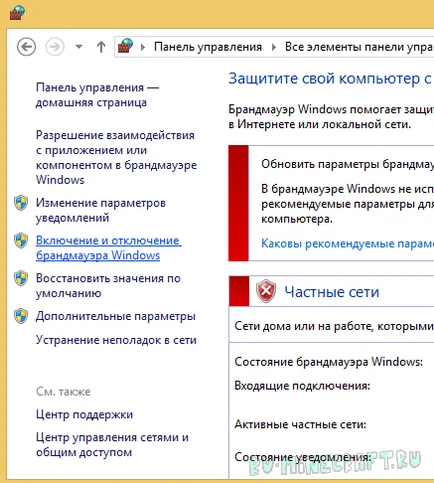Open Изменение параметров уведомлений link
Screen dimensions: 434x483
101,210
